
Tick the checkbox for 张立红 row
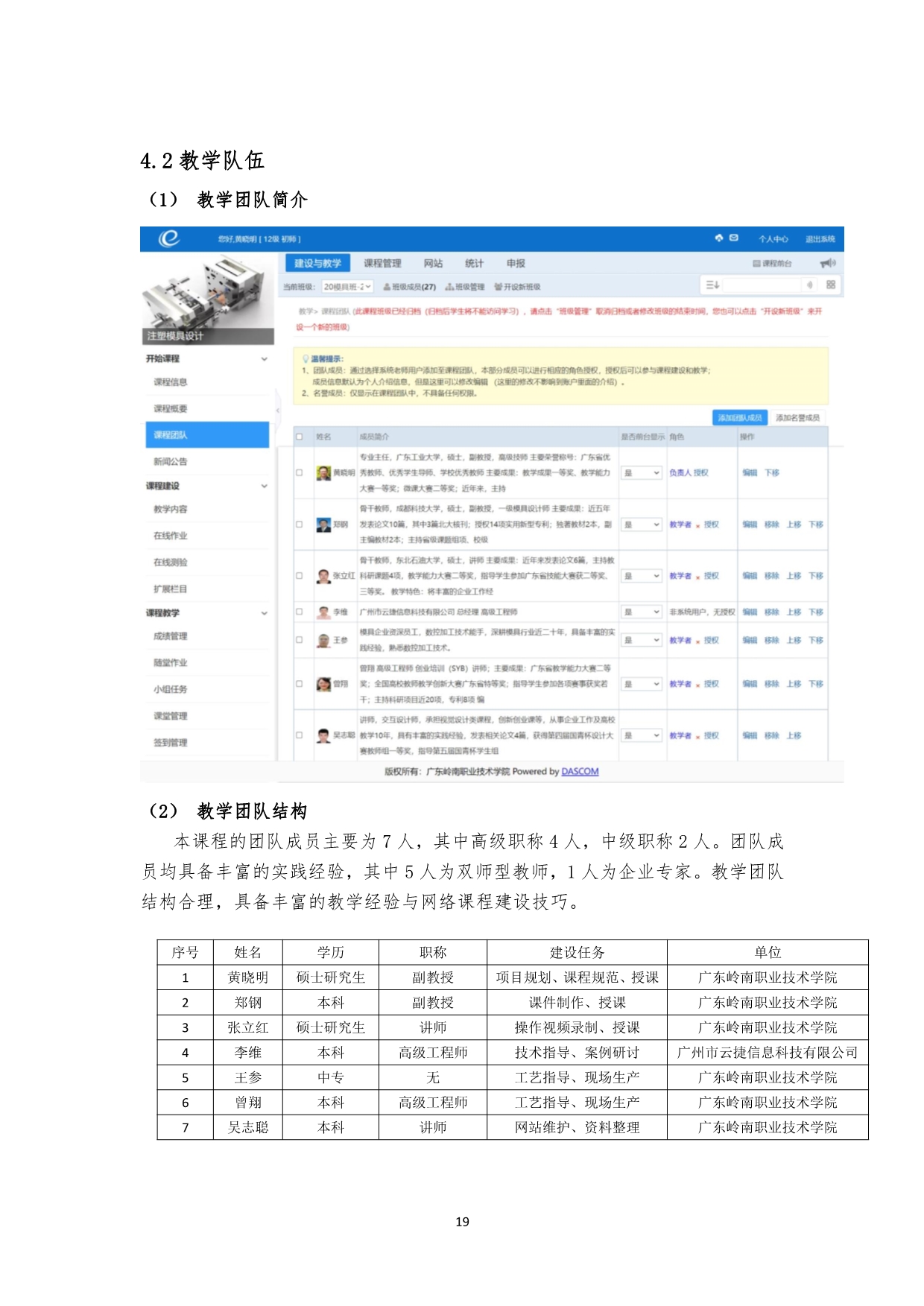click(x=300, y=576)
